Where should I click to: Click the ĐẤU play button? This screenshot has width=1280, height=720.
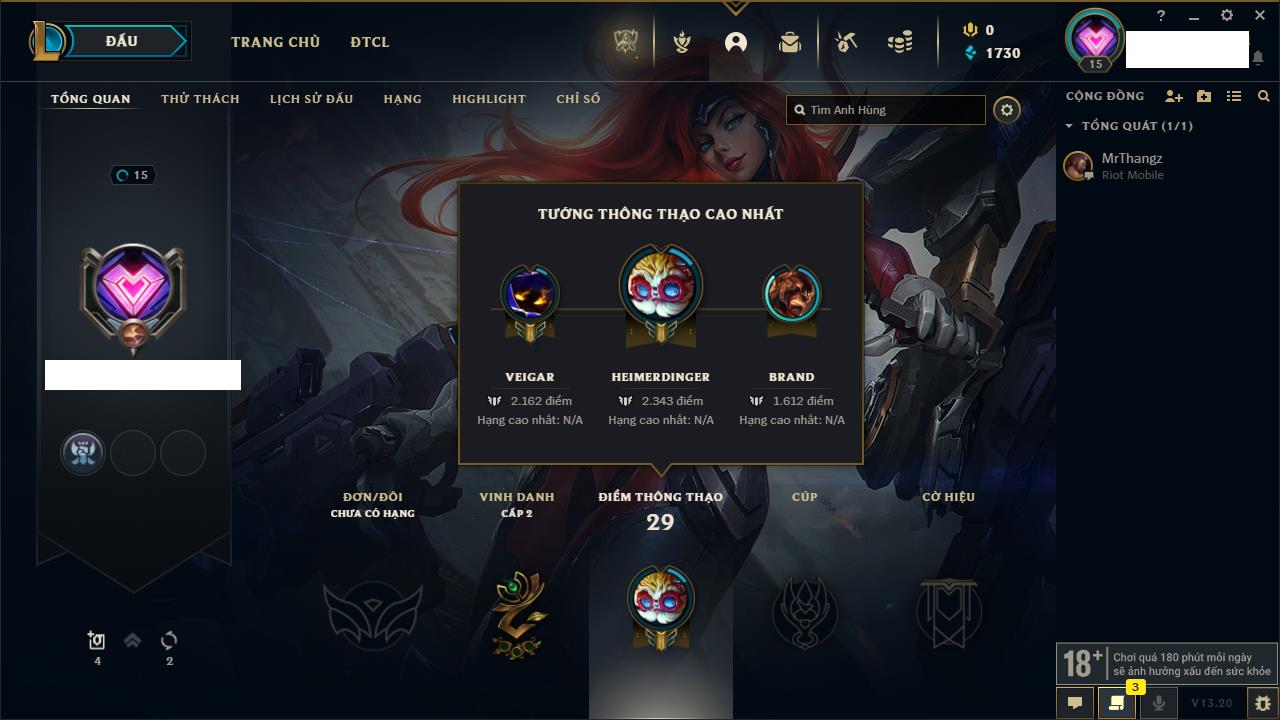point(109,41)
